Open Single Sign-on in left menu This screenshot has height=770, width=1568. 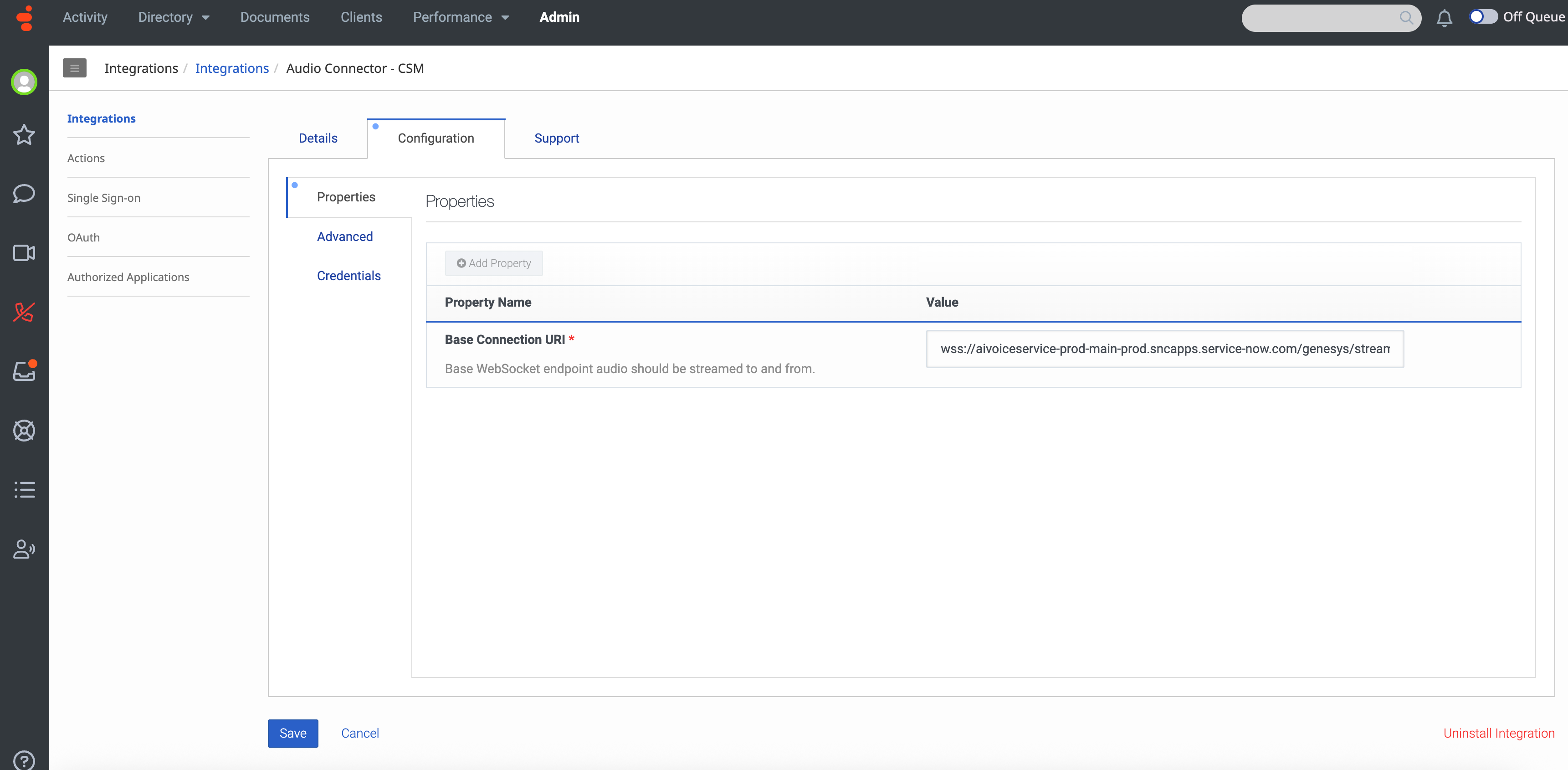point(103,197)
